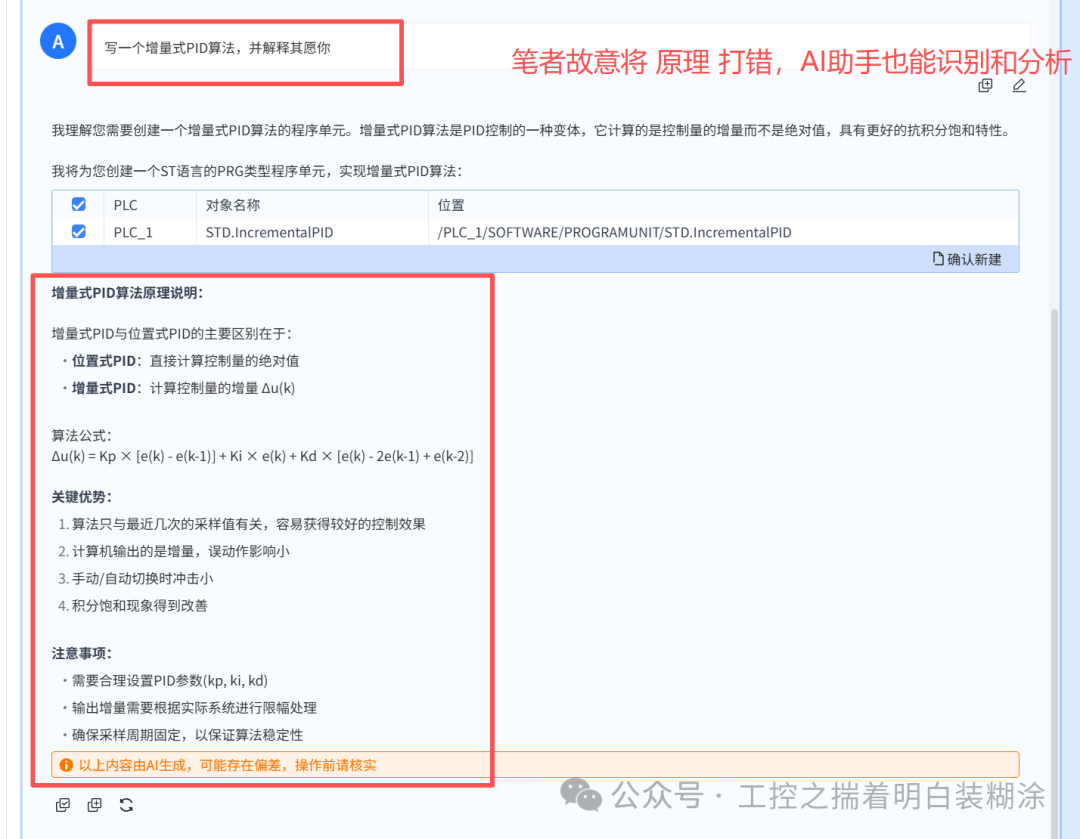1080x839 pixels.
Task: Click the 对象名称 column header
Action: (x=233, y=205)
